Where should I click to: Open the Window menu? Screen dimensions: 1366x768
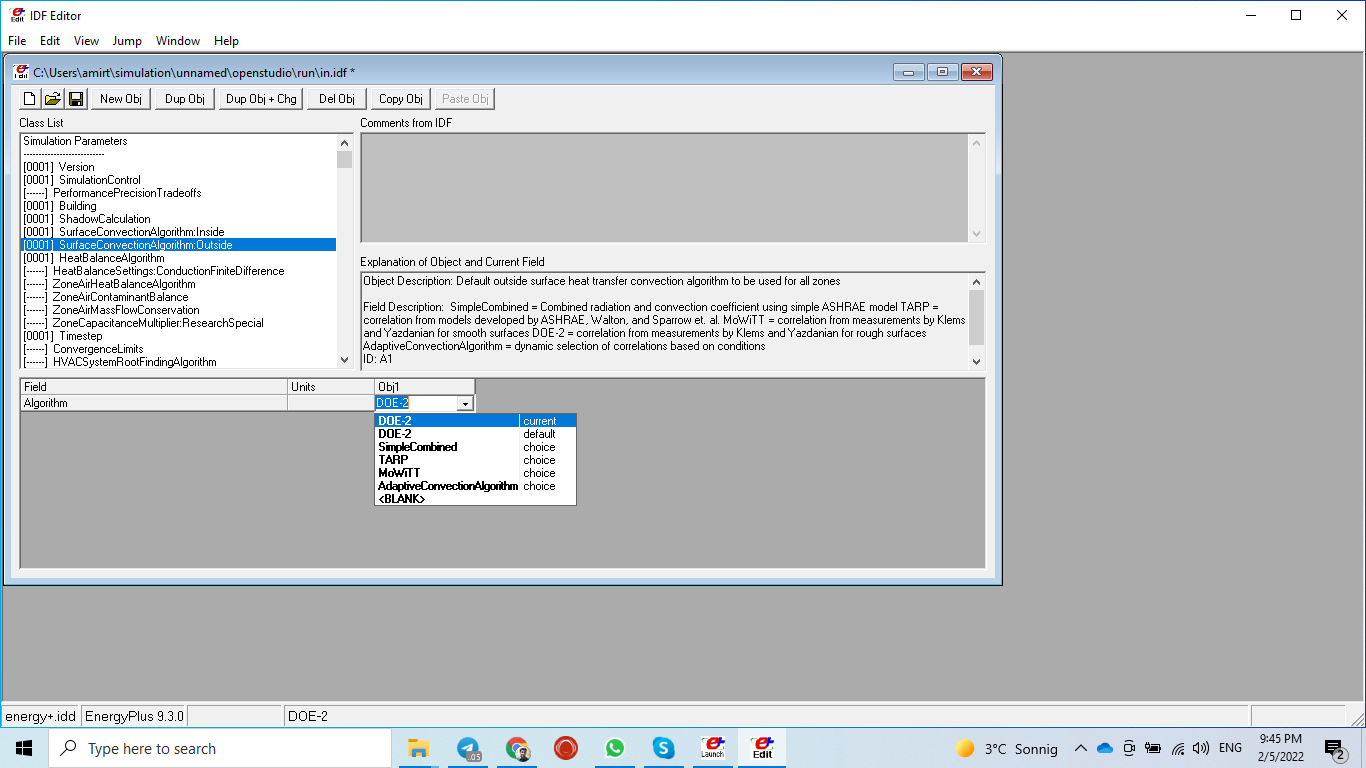178,41
